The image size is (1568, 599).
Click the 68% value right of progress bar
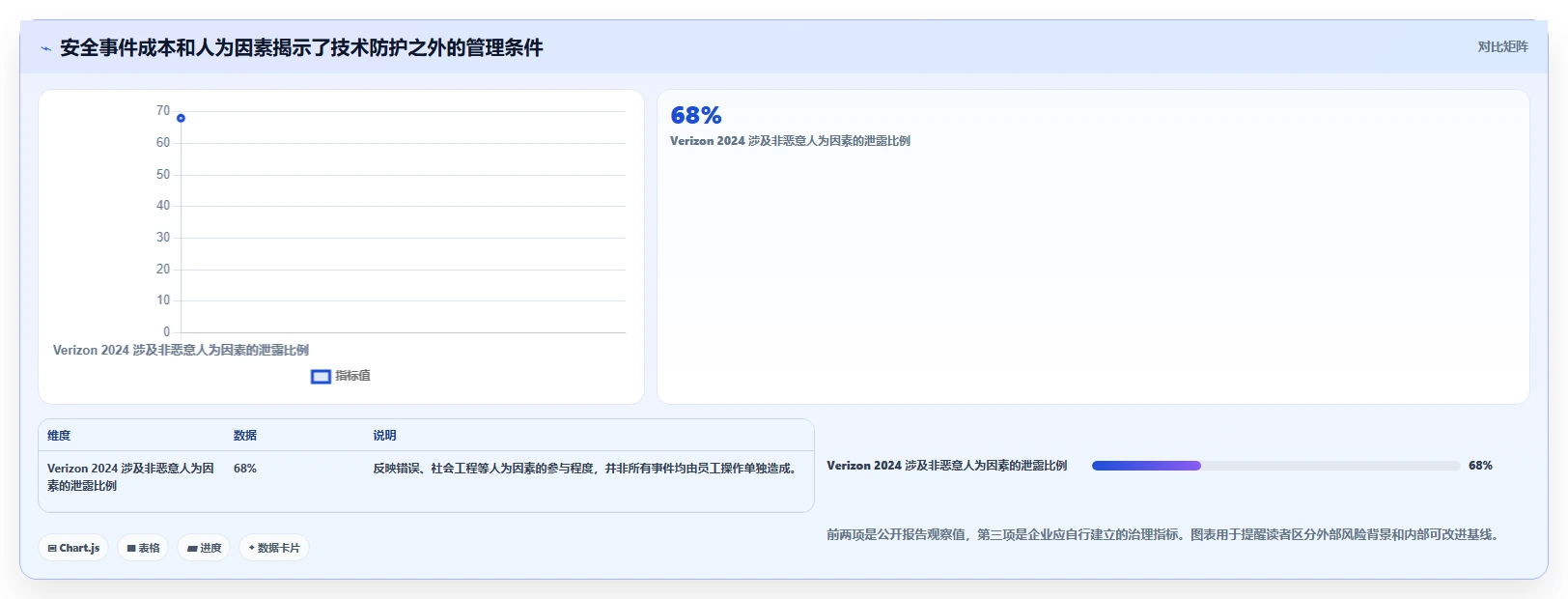pyautogui.click(x=1480, y=466)
